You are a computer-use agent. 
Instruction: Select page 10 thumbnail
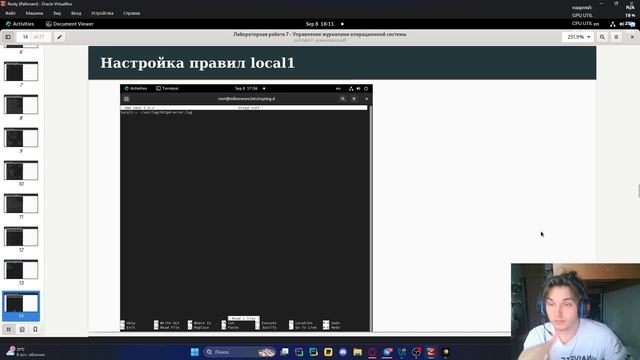21,171
